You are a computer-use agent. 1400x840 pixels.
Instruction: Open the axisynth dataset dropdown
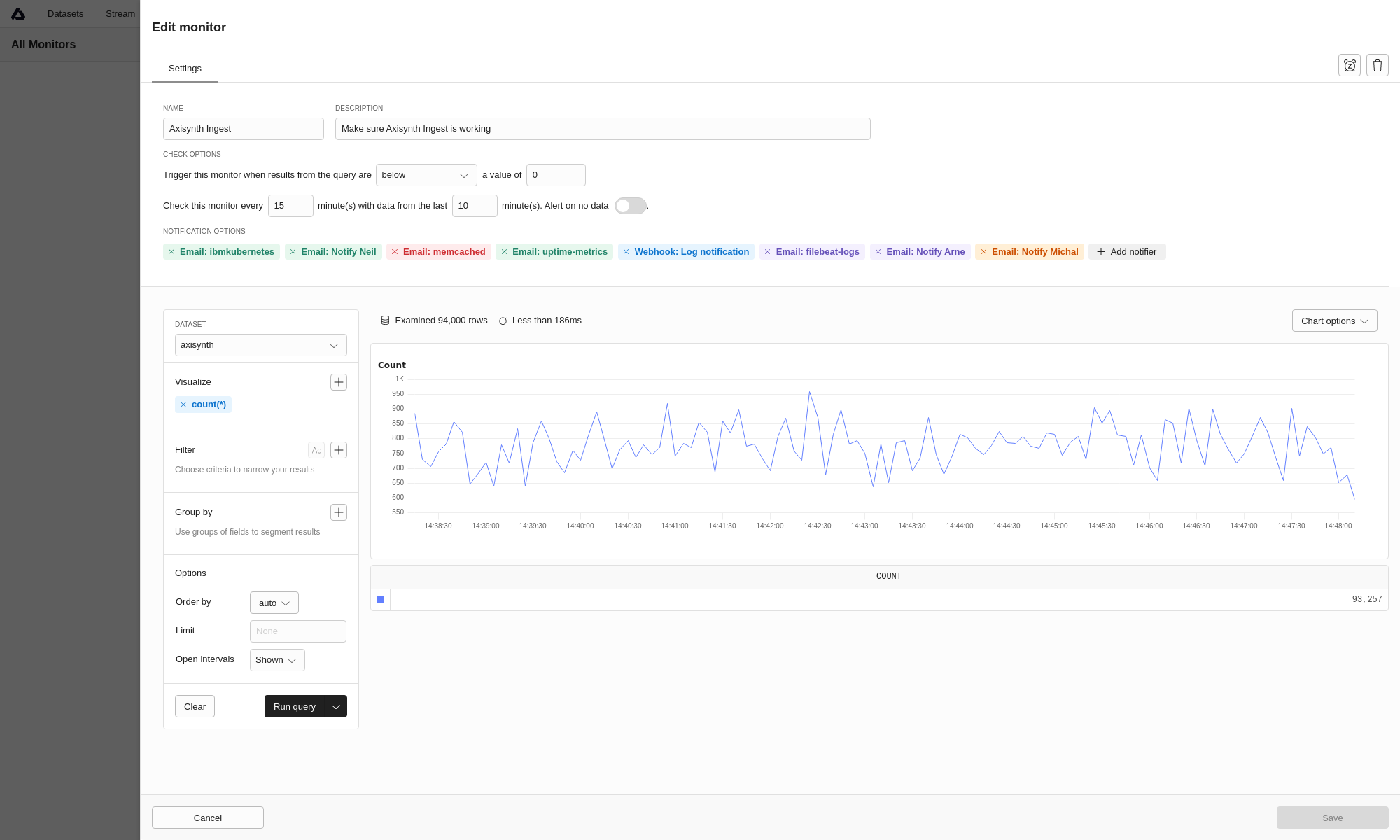(x=260, y=345)
